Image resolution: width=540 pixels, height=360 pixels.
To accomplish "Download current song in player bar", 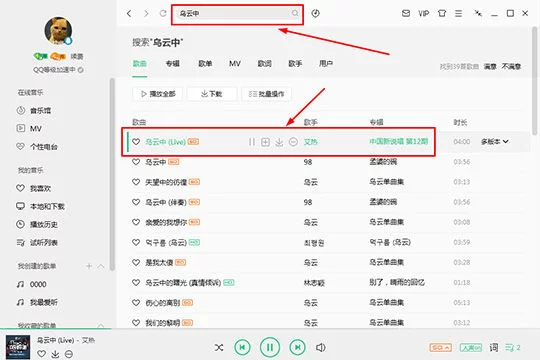I will tap(55, 354).
